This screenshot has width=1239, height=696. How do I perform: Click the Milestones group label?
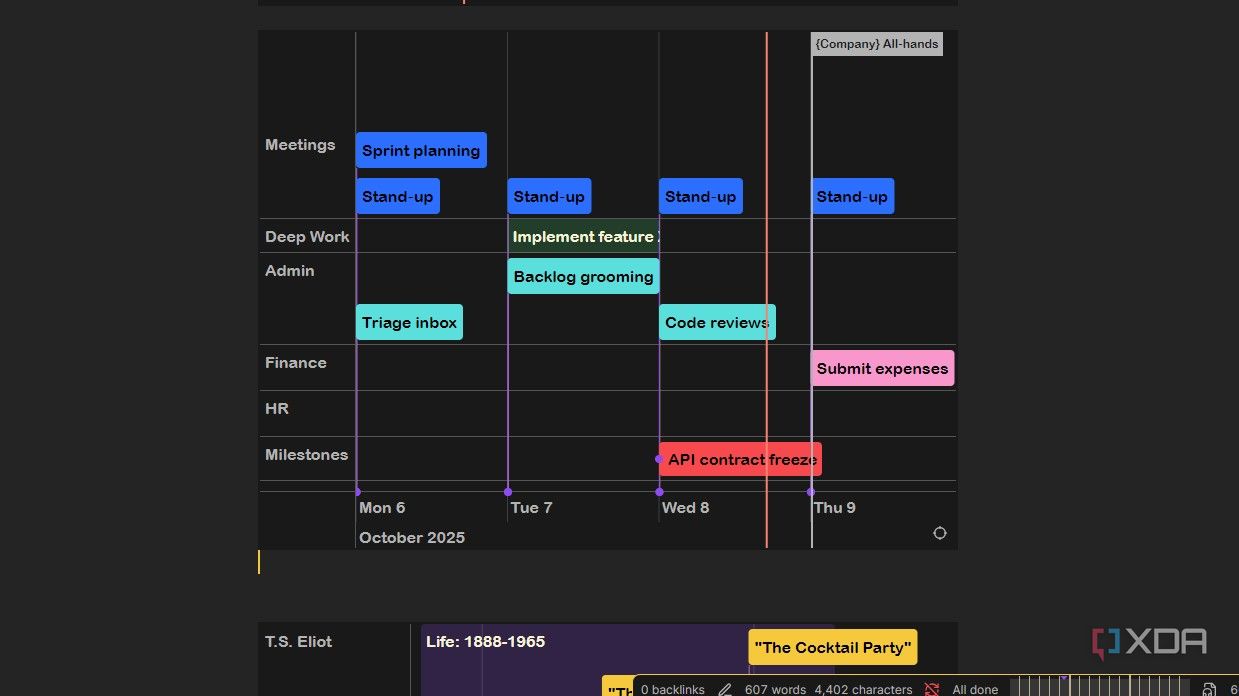(306, 454)
